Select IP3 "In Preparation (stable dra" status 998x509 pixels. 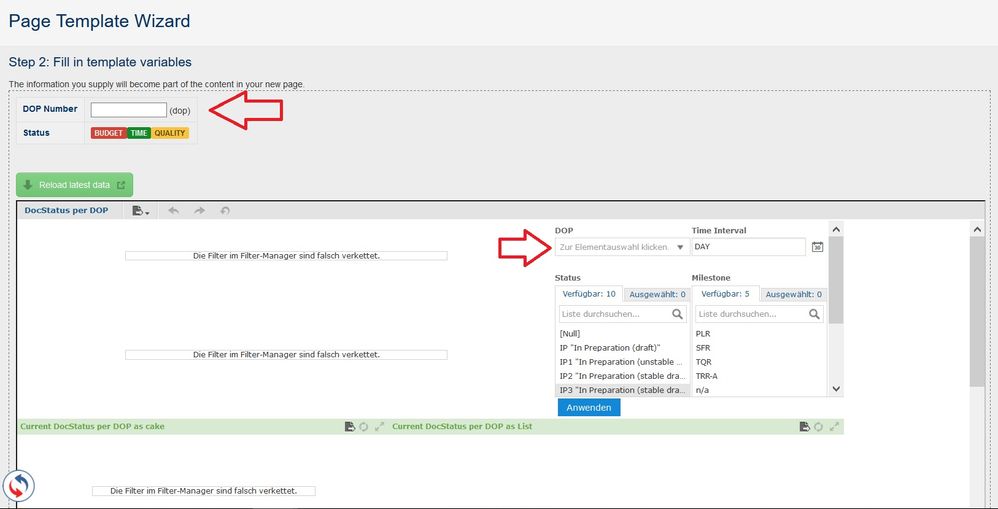(622, 390)
